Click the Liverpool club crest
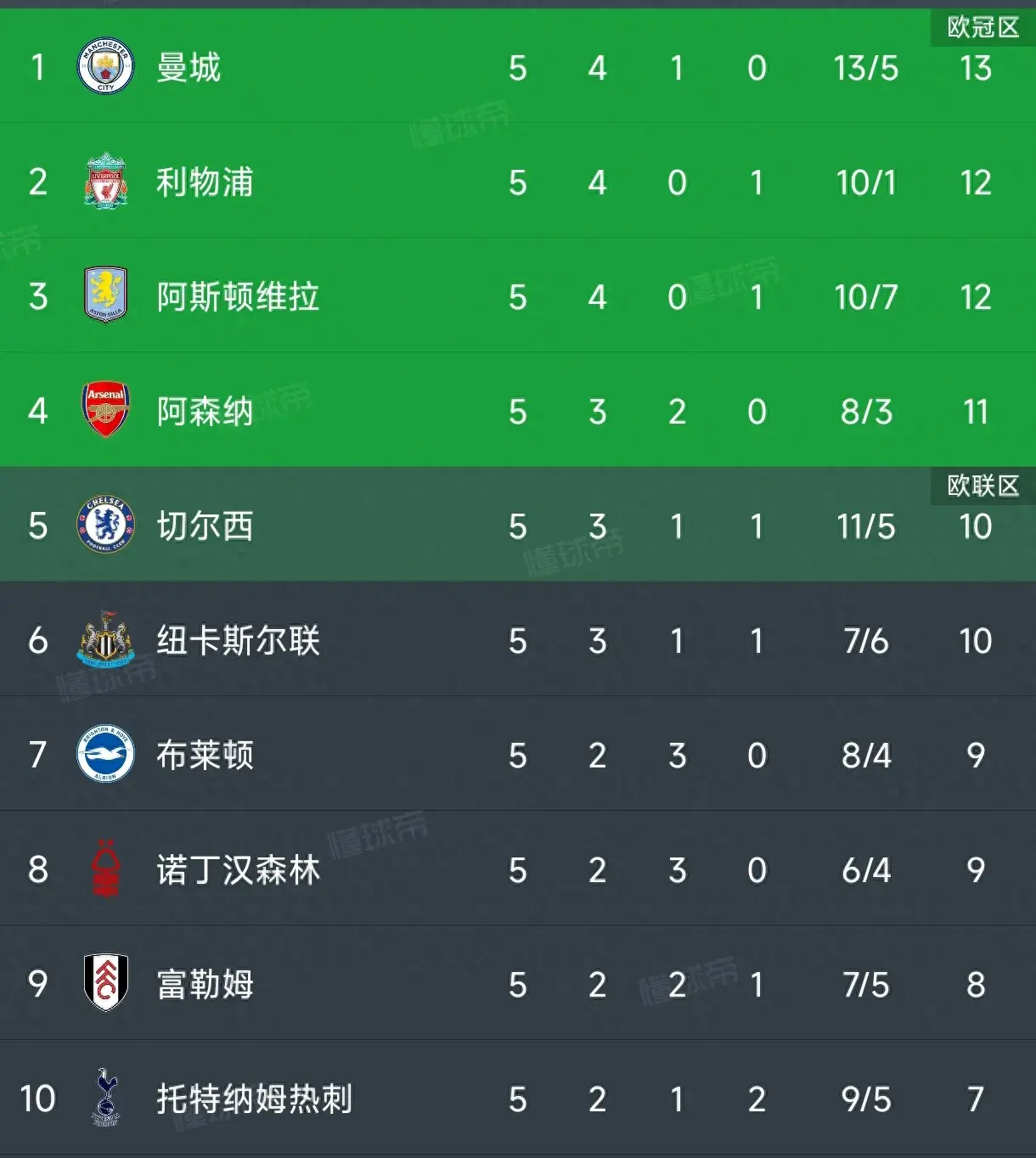This screenshot has width=1036, height=1158. click(105, 182)
